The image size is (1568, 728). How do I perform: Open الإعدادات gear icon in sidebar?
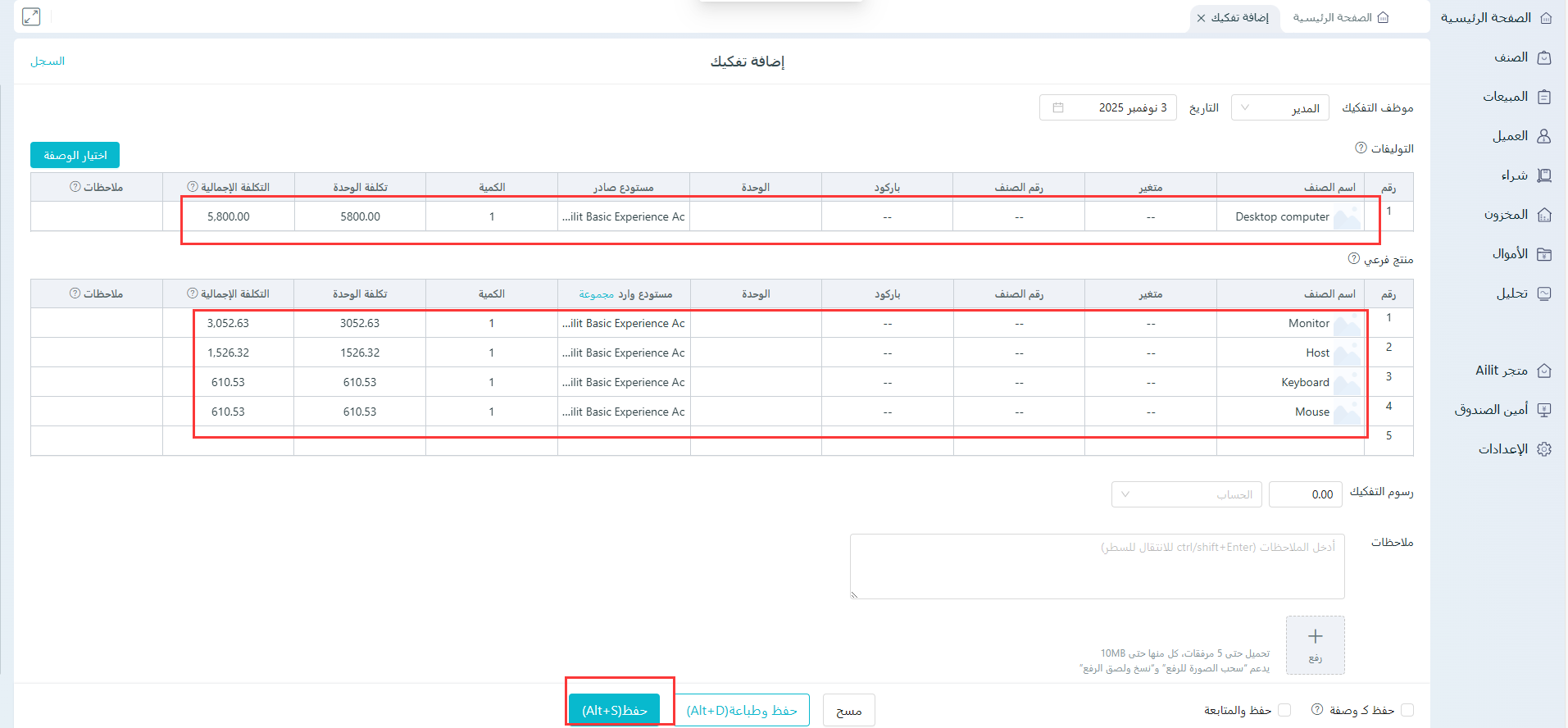1544,449
